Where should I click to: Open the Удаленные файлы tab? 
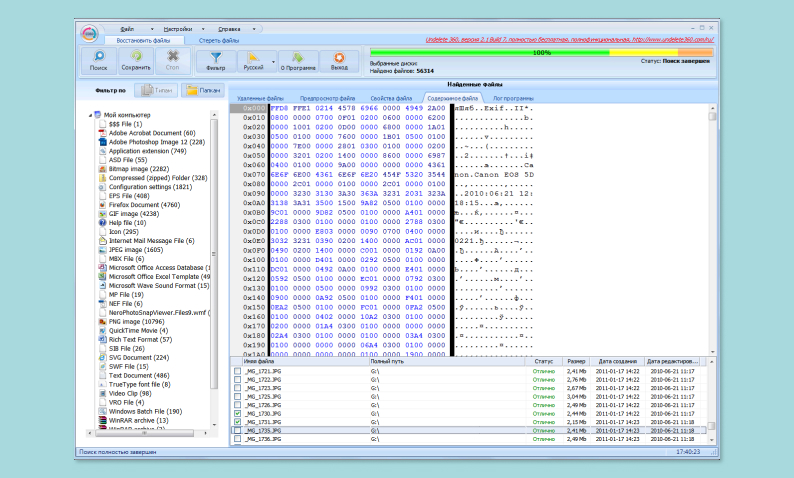260,98
